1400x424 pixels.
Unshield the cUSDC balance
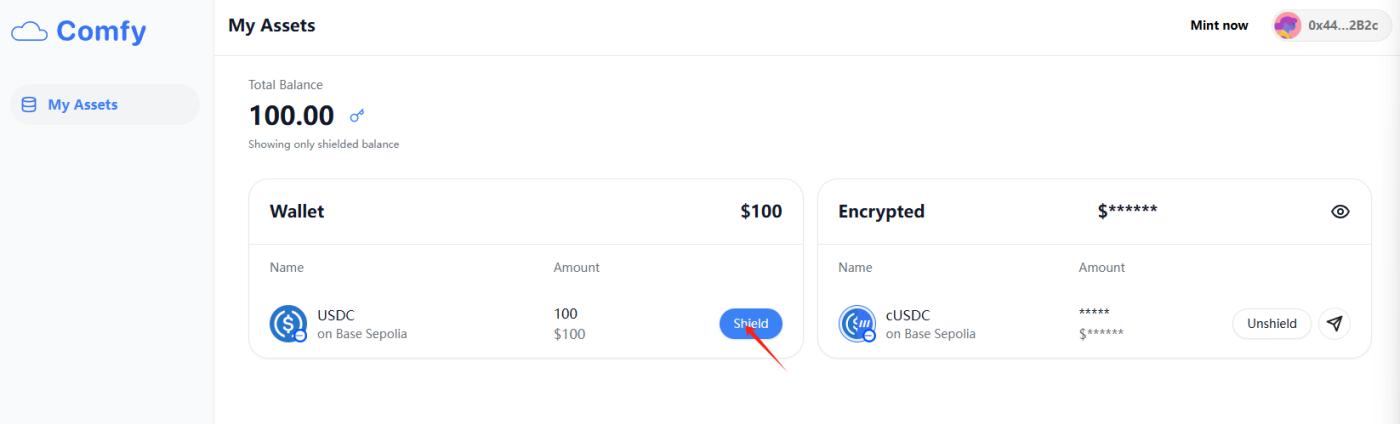click(1271, 324)
